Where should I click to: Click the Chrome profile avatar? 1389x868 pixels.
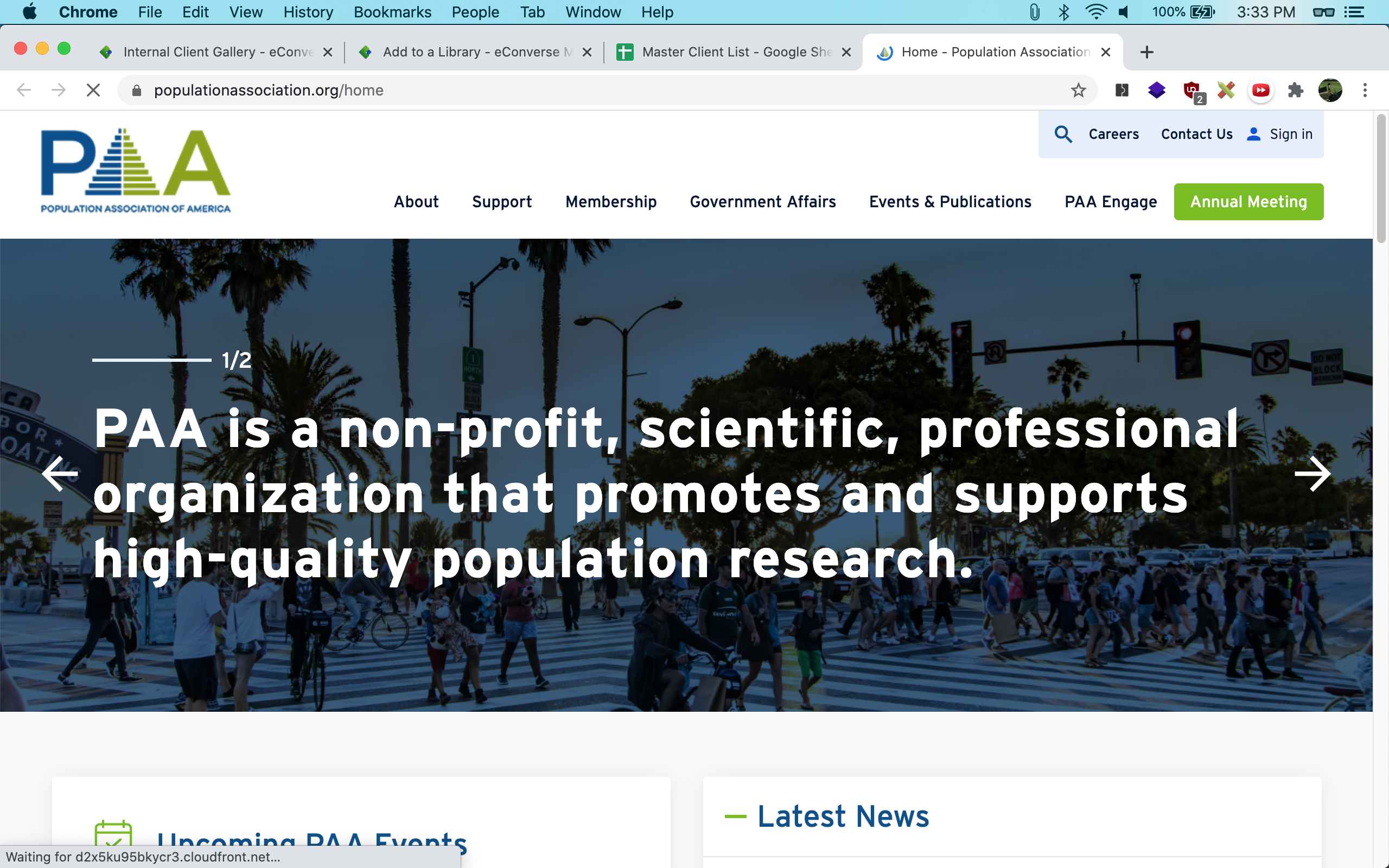point(1330,90)
